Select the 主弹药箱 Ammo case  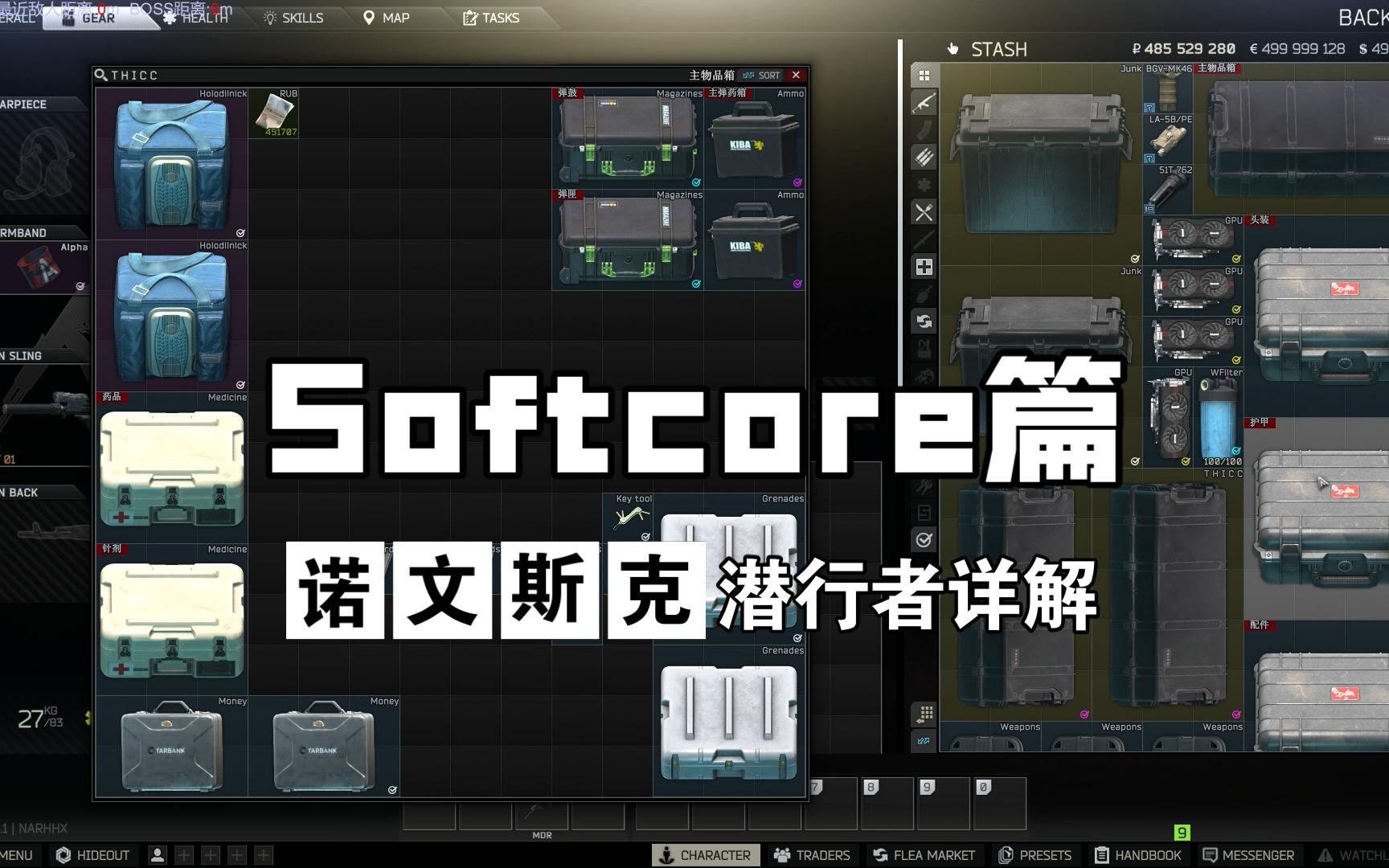click(755, 138)
